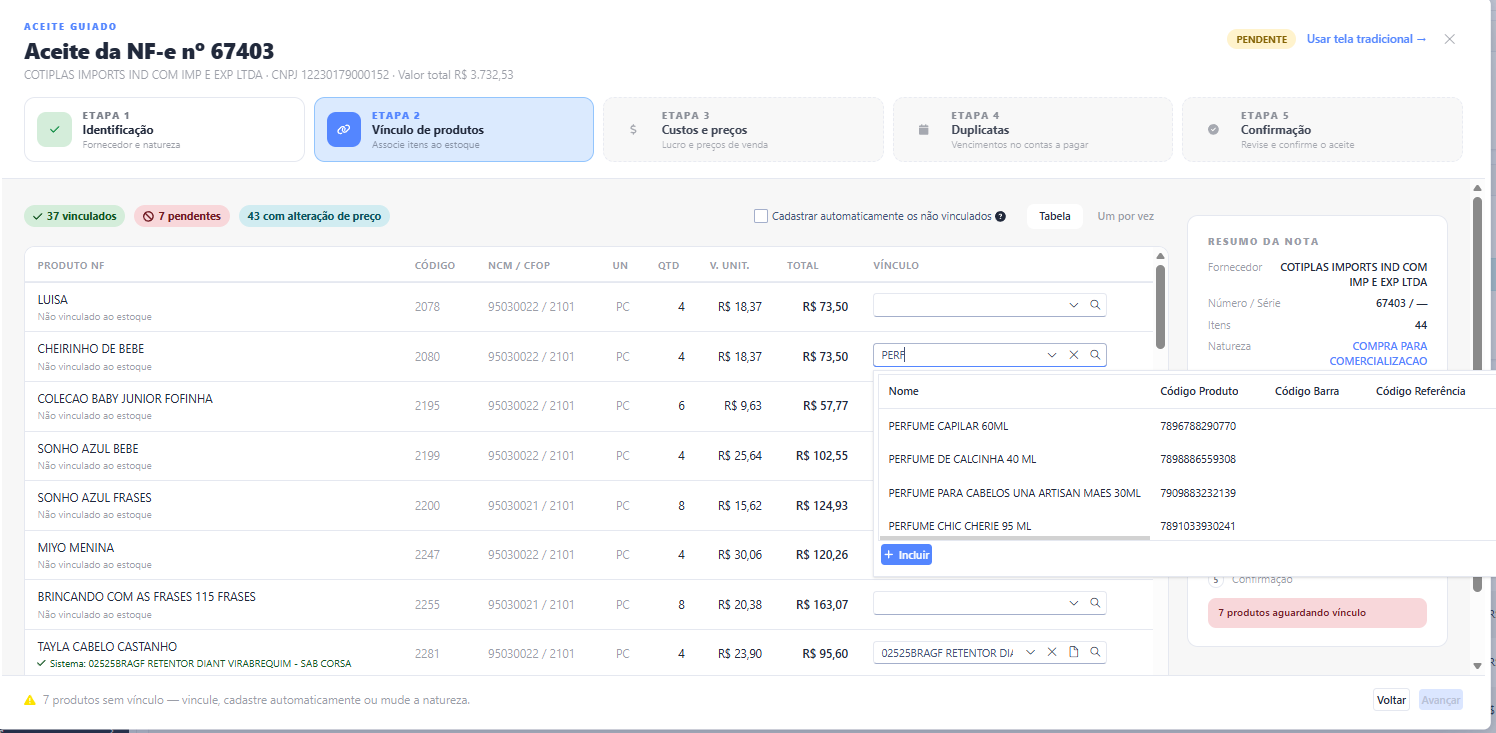1496x733 pixels.
Task: Click the Incluir button
Action: pos(906,554)
